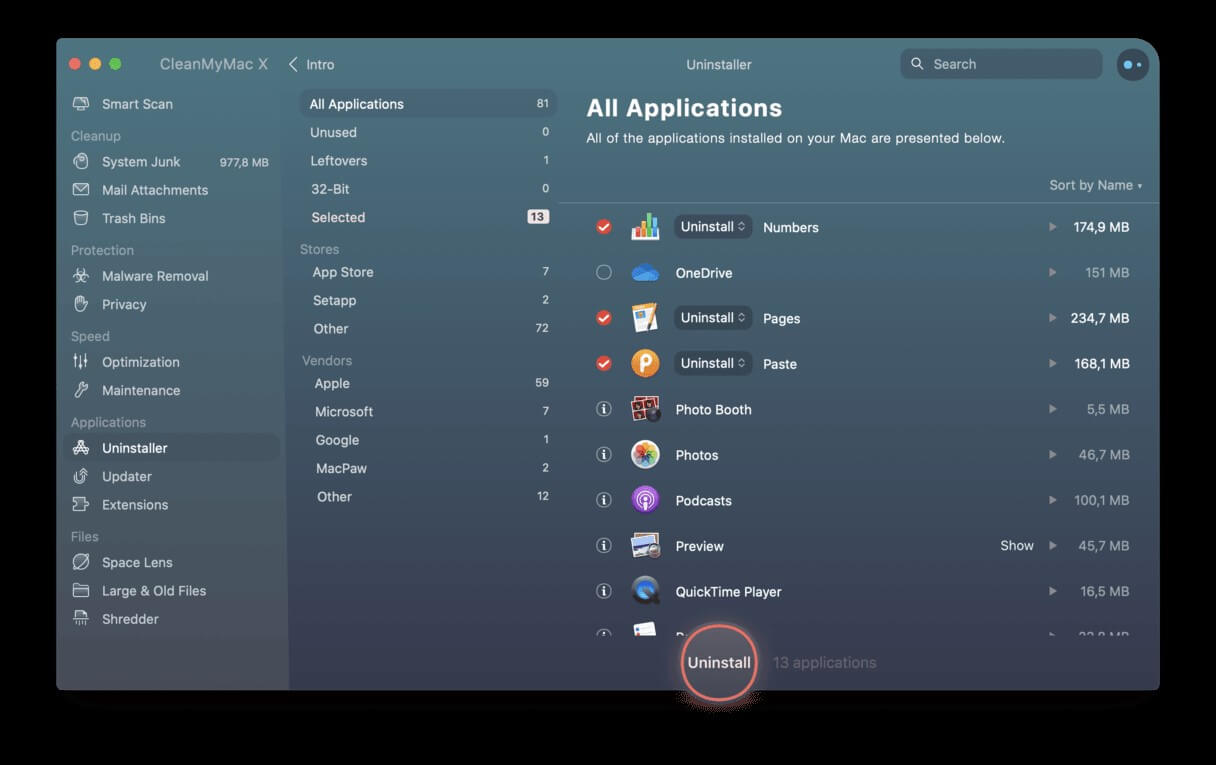Uncheck the Paste application checkbox
Image resolution: width=1216 pixels, height=765 pixels.
pos(604,363)
